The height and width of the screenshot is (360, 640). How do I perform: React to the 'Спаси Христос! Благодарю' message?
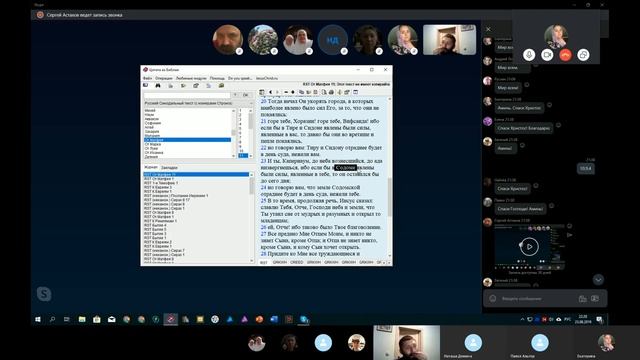[558, 125]
